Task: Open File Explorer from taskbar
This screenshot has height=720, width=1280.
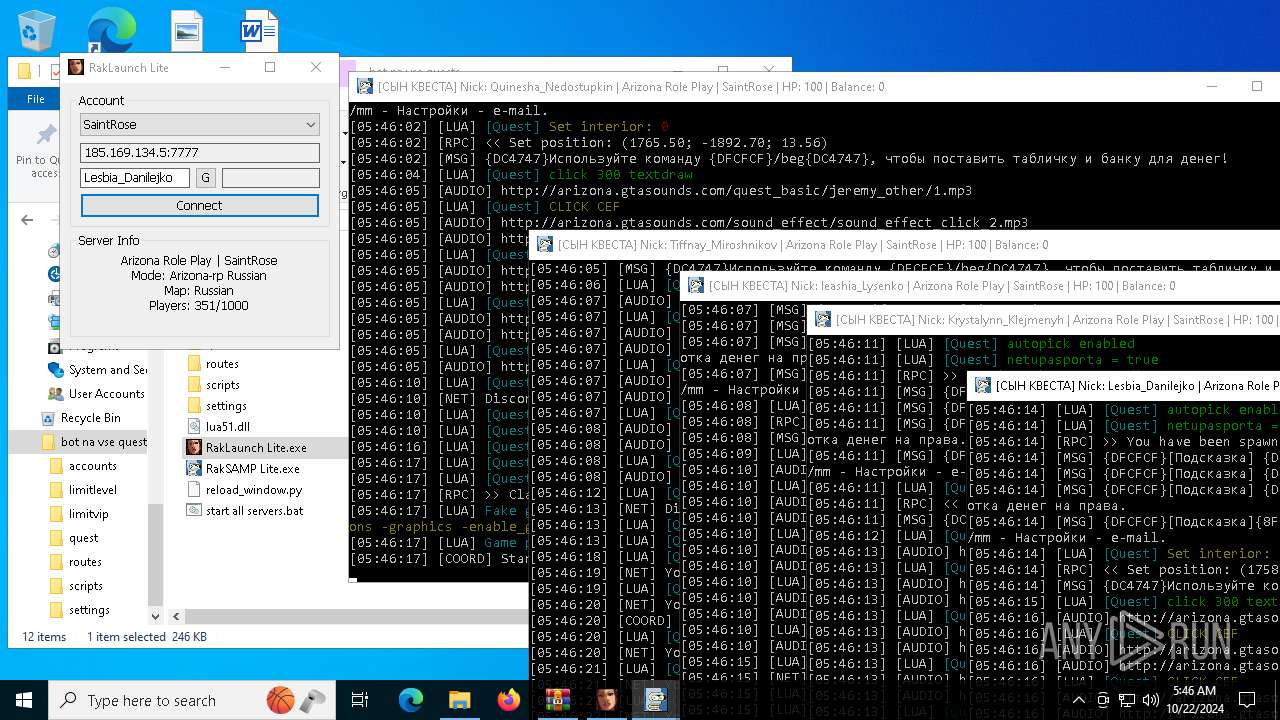Action: (459, 700)
